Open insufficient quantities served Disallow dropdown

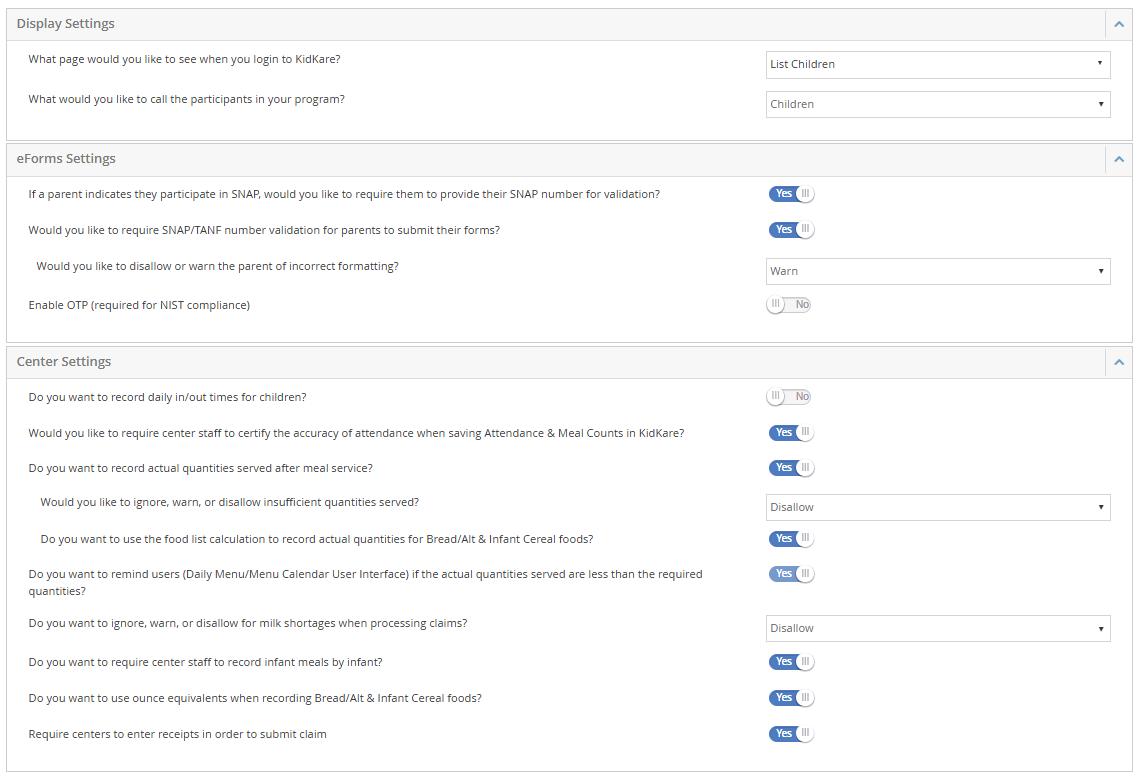[937, 507]
